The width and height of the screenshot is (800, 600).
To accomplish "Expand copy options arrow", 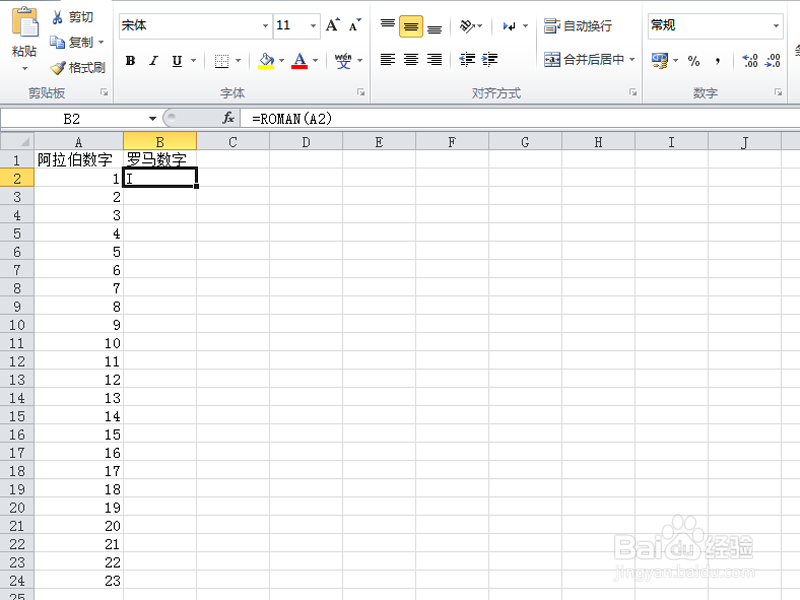I will click(101, 42).
